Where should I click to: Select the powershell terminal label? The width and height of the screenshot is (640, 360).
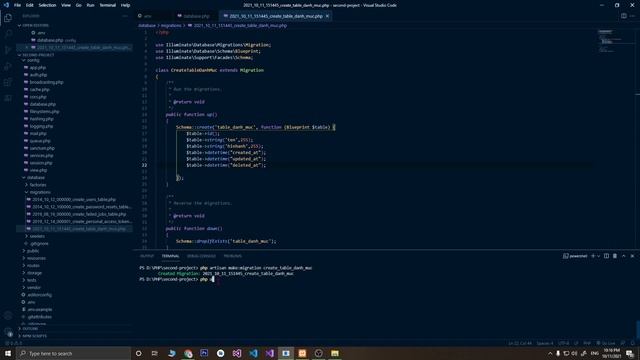pyautogui.click(x=575, y=256)
